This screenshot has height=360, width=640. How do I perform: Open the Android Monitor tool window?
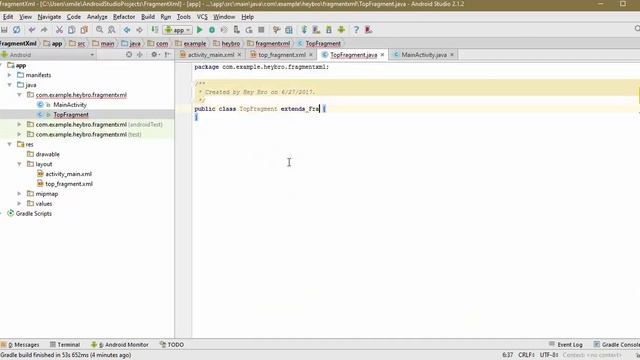click(x=120, y=345)
